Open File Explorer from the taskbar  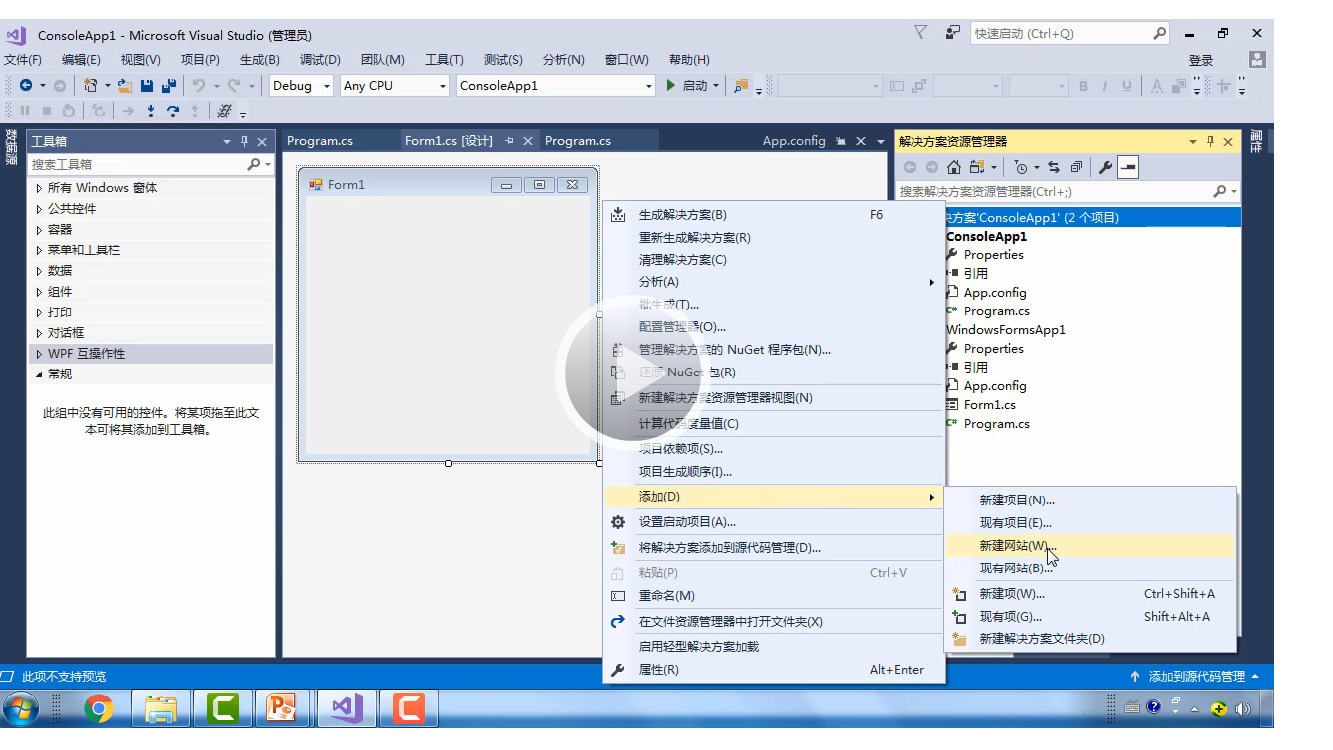(160, 709)
